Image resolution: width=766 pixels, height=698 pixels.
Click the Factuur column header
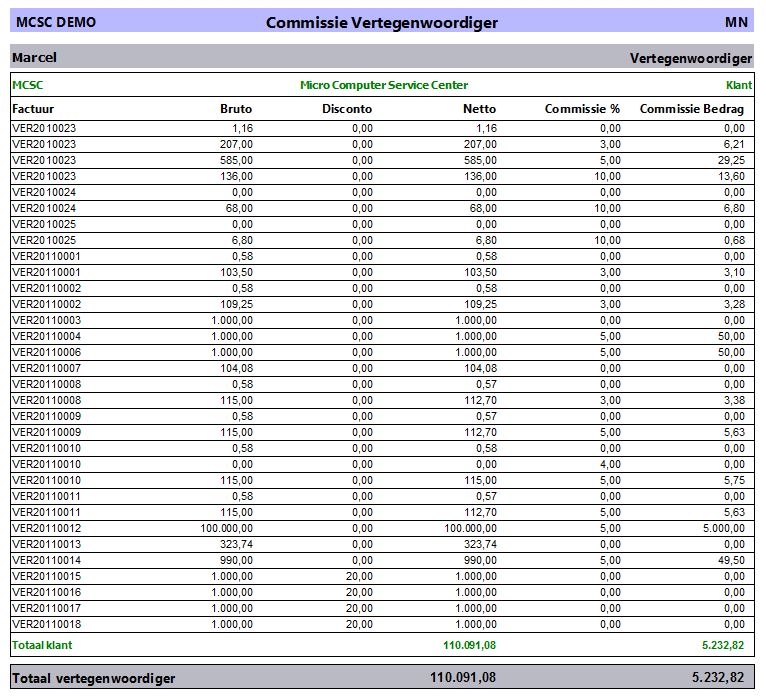33,108
